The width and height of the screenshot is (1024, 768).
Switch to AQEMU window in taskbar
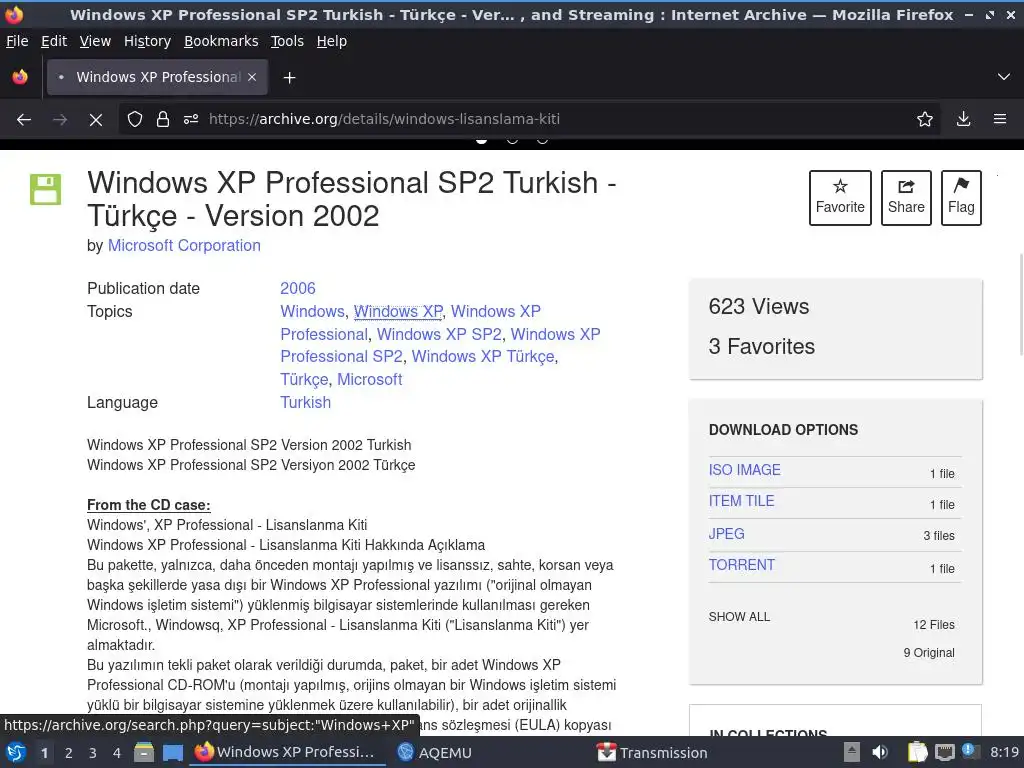pos(435,753)
